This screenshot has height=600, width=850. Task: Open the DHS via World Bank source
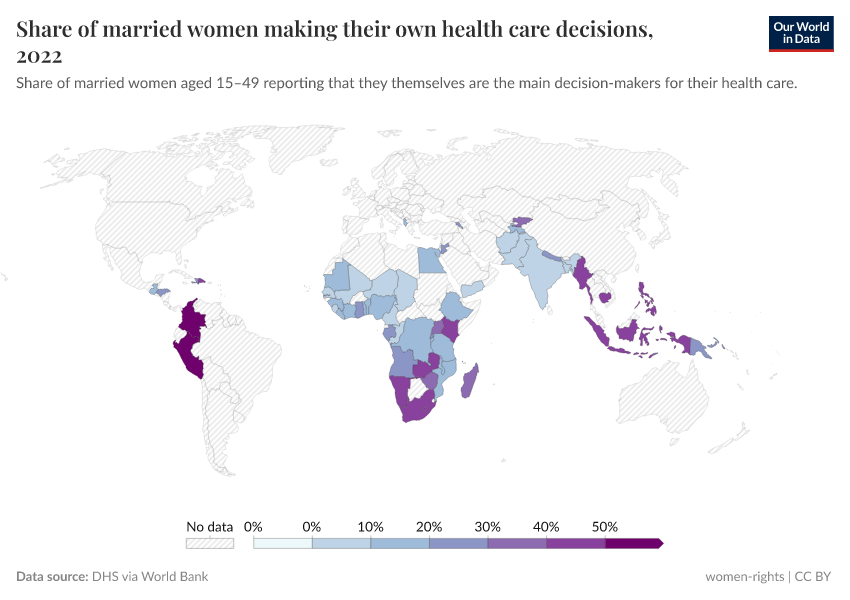[x=150, y=577]
